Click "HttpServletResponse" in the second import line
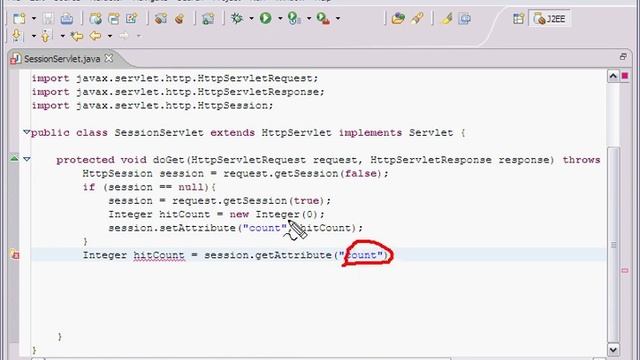This screenshot has width=640, height=360. 258,92
